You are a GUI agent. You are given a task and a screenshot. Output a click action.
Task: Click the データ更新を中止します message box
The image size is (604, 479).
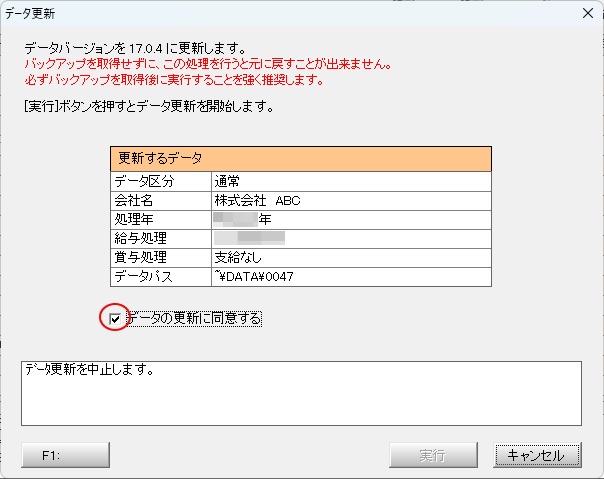301,392
